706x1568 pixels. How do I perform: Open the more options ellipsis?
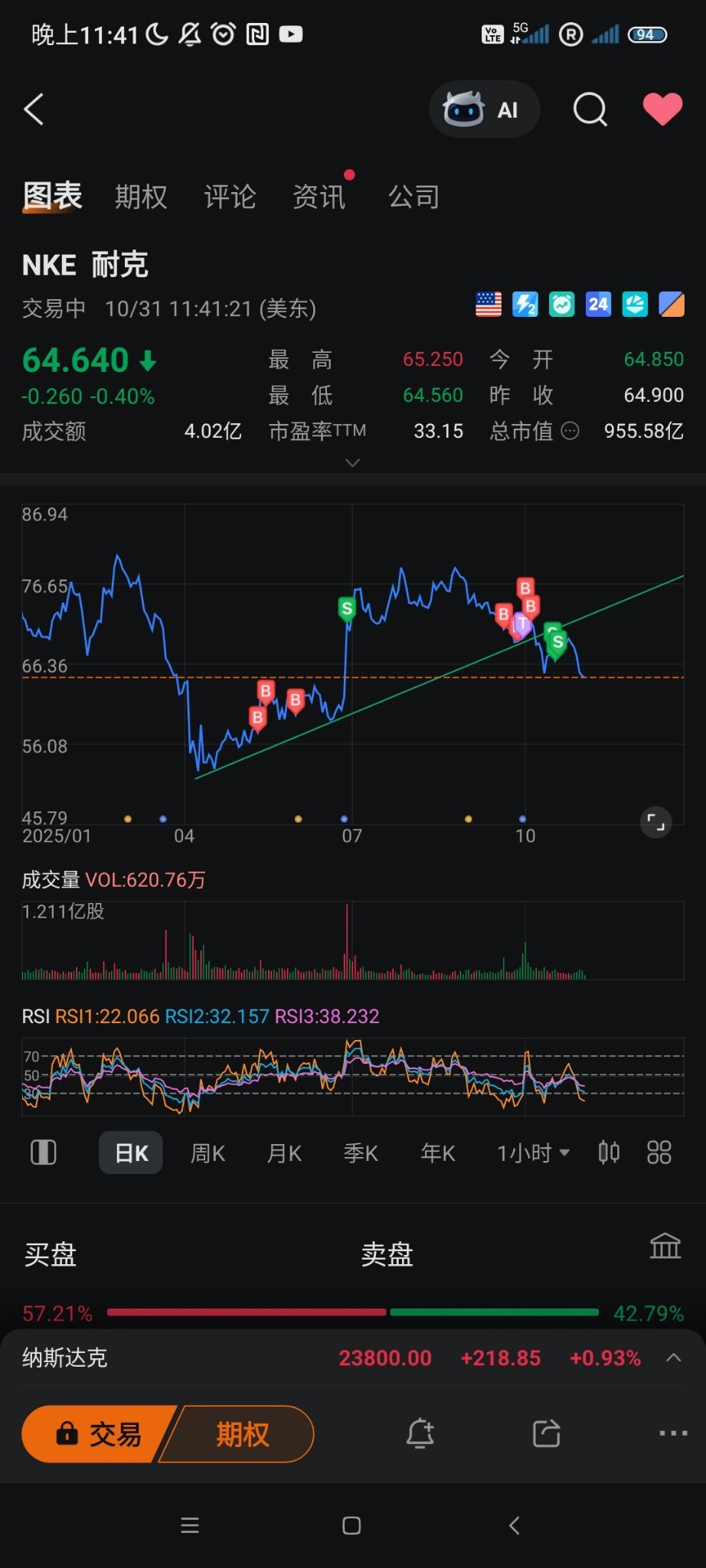pos(673,1433)
